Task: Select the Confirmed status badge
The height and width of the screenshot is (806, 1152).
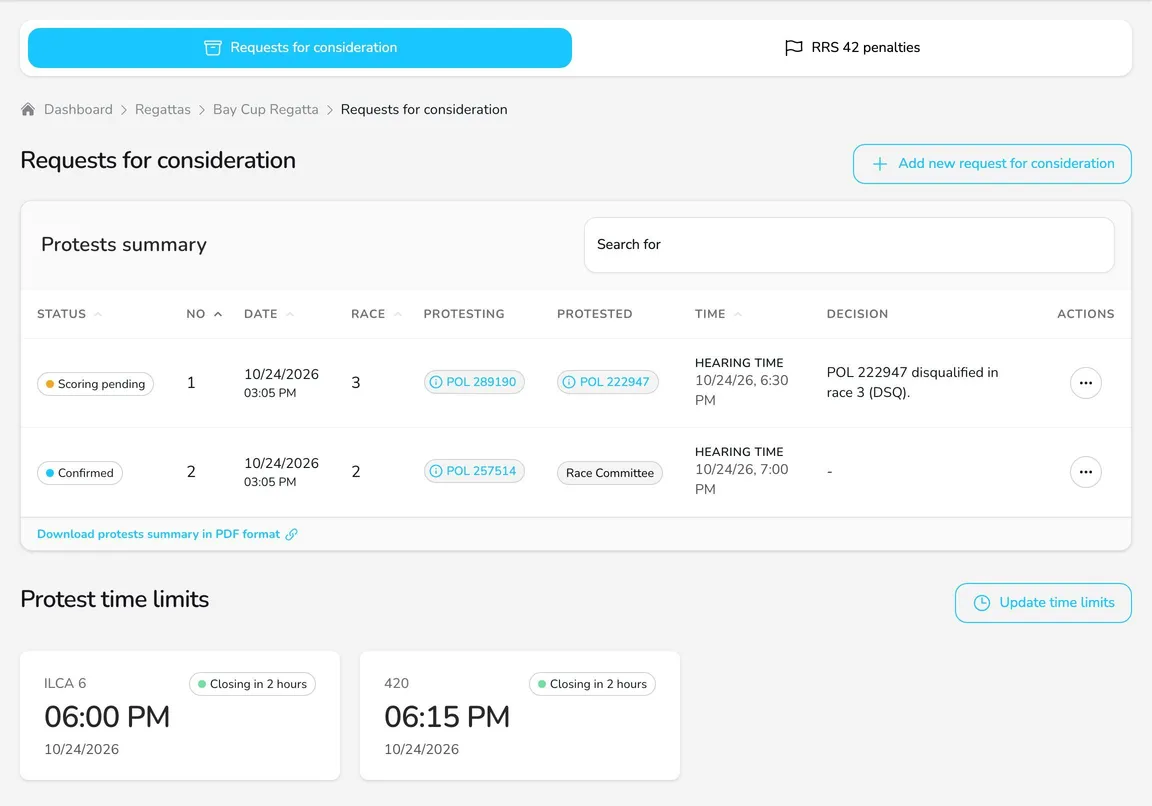Action: click(x=79, y=472)
